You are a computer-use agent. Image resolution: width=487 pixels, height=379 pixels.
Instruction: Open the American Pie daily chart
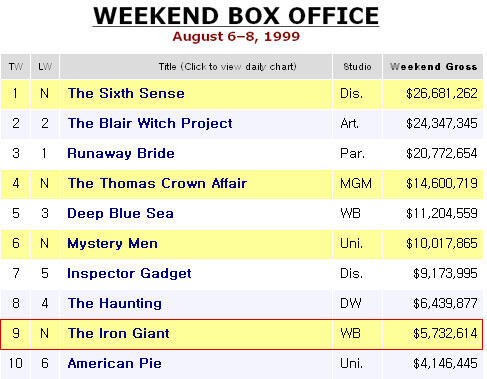(115, 363)
